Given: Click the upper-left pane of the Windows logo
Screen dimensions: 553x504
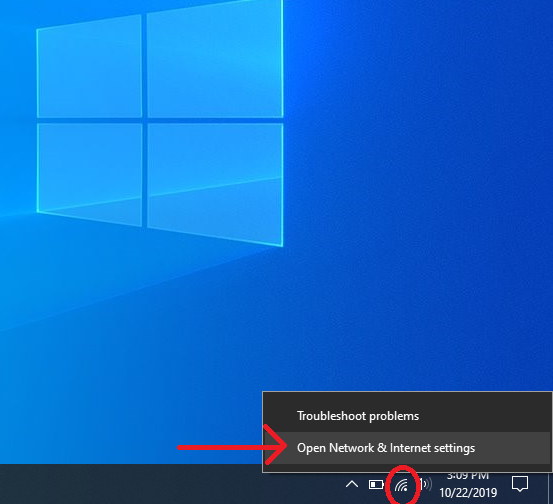Looking at the screenshot, I should [x=89, y=66].
